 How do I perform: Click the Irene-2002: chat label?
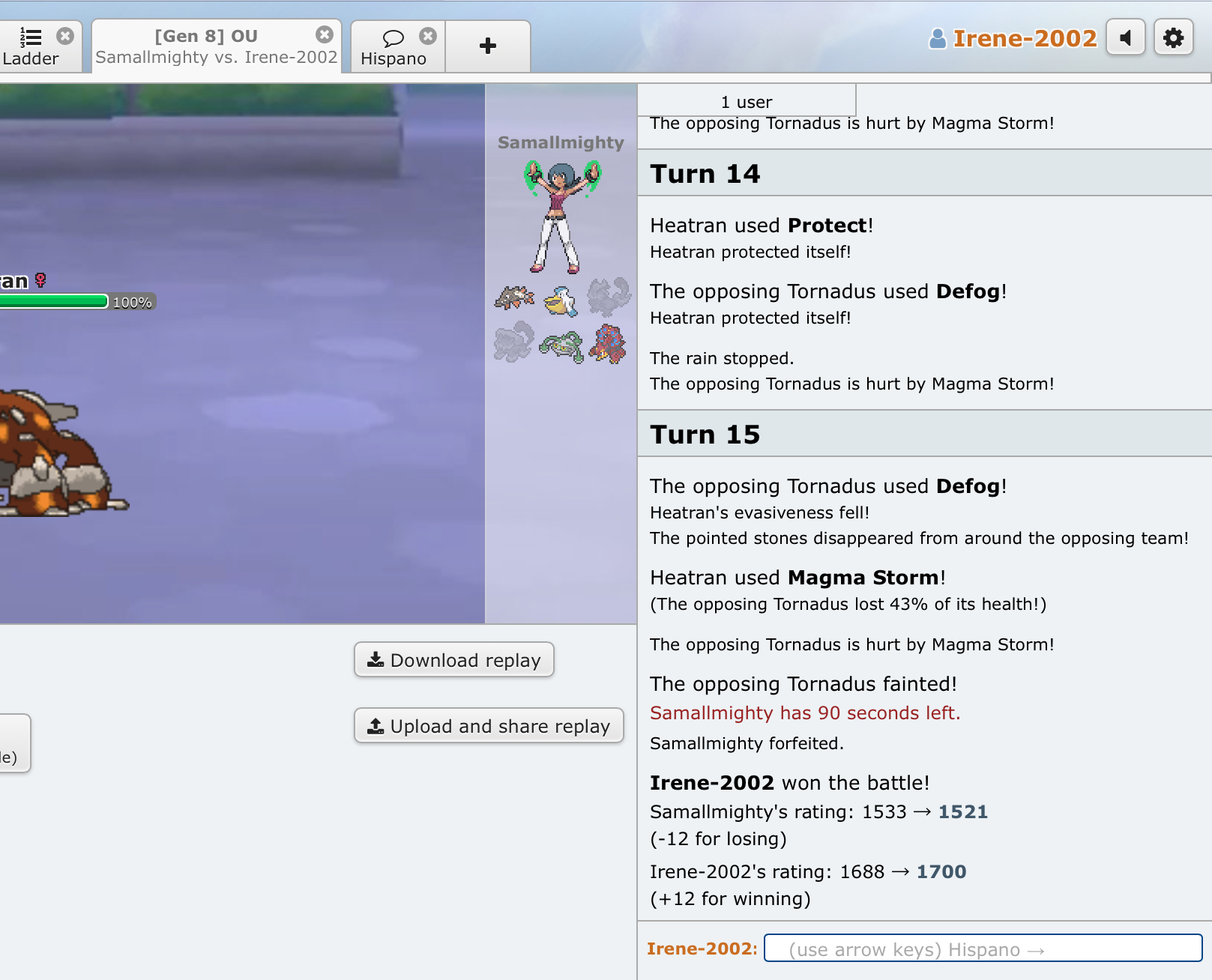pyautogui.click(x=702, y=949)
